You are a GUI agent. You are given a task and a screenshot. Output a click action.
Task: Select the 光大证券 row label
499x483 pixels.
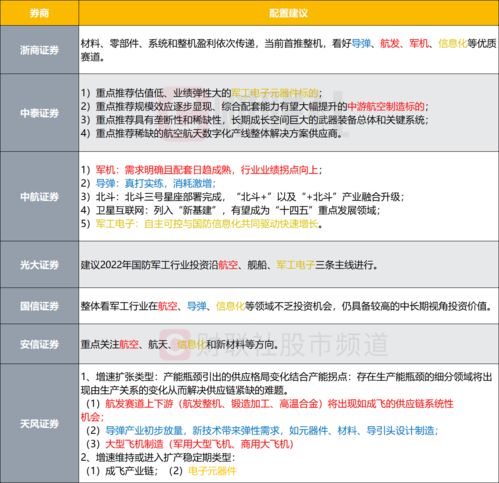coord(39,265)
